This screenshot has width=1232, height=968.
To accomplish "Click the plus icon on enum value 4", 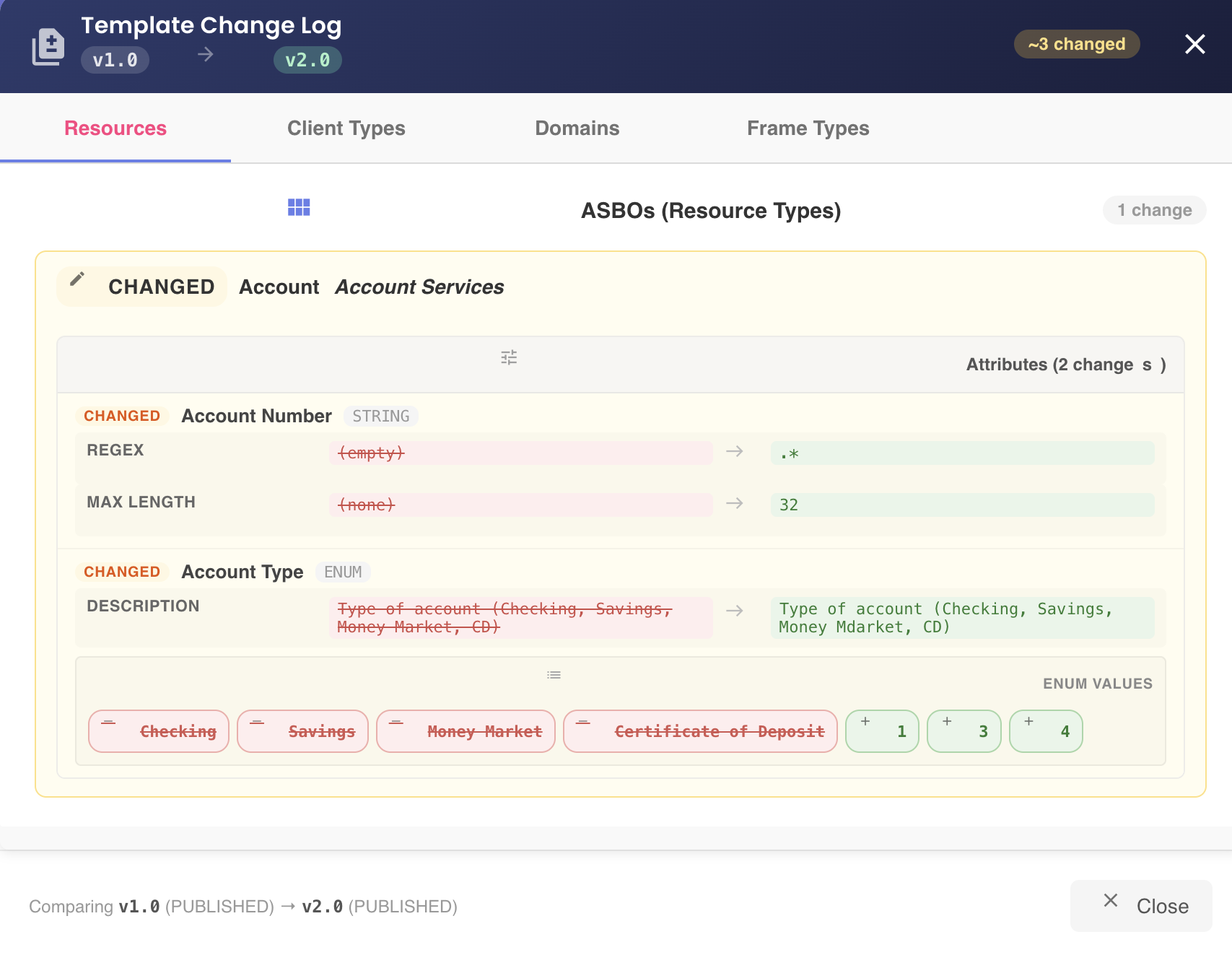I will pyautogui.click(x=1029, y=721).
